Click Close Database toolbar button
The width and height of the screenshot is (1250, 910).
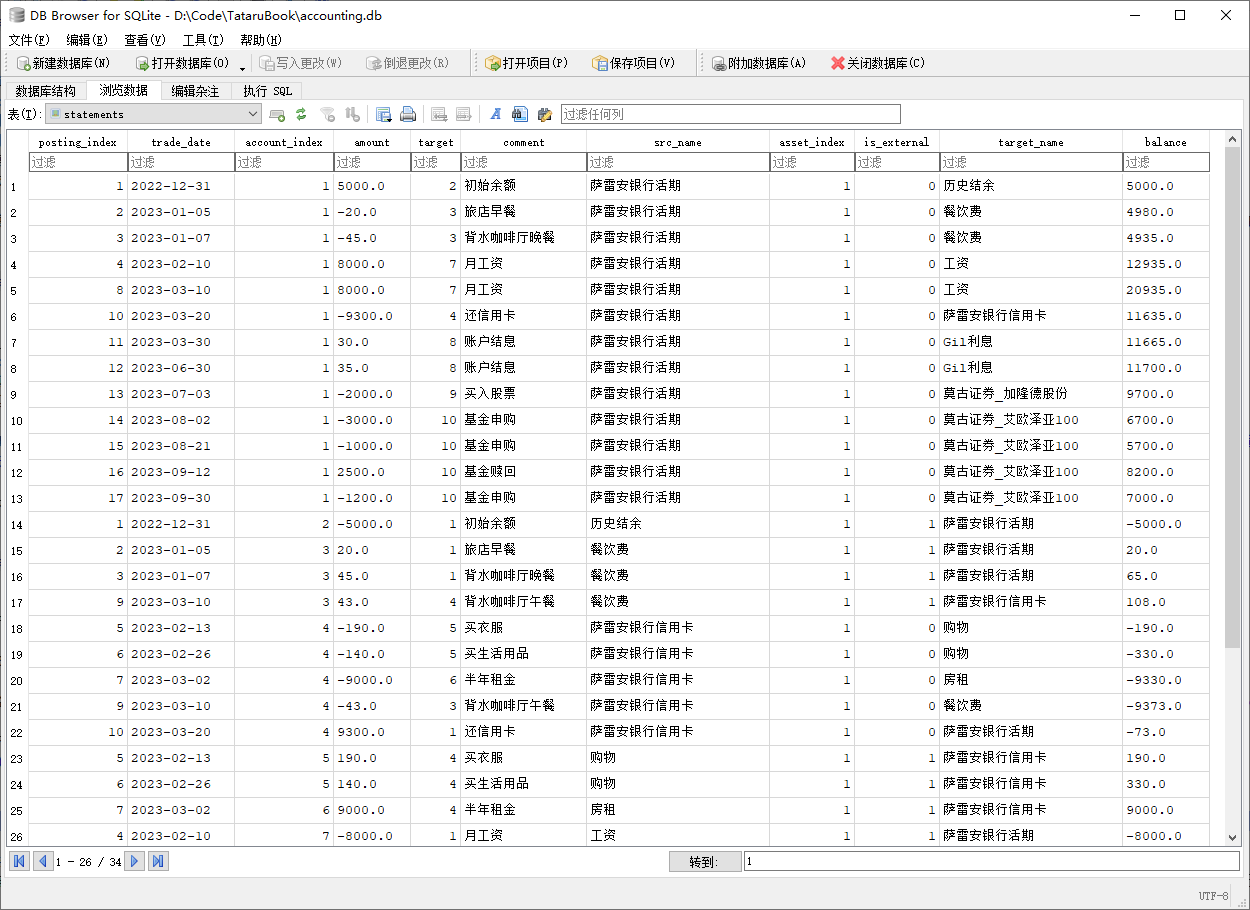(877, 63)
